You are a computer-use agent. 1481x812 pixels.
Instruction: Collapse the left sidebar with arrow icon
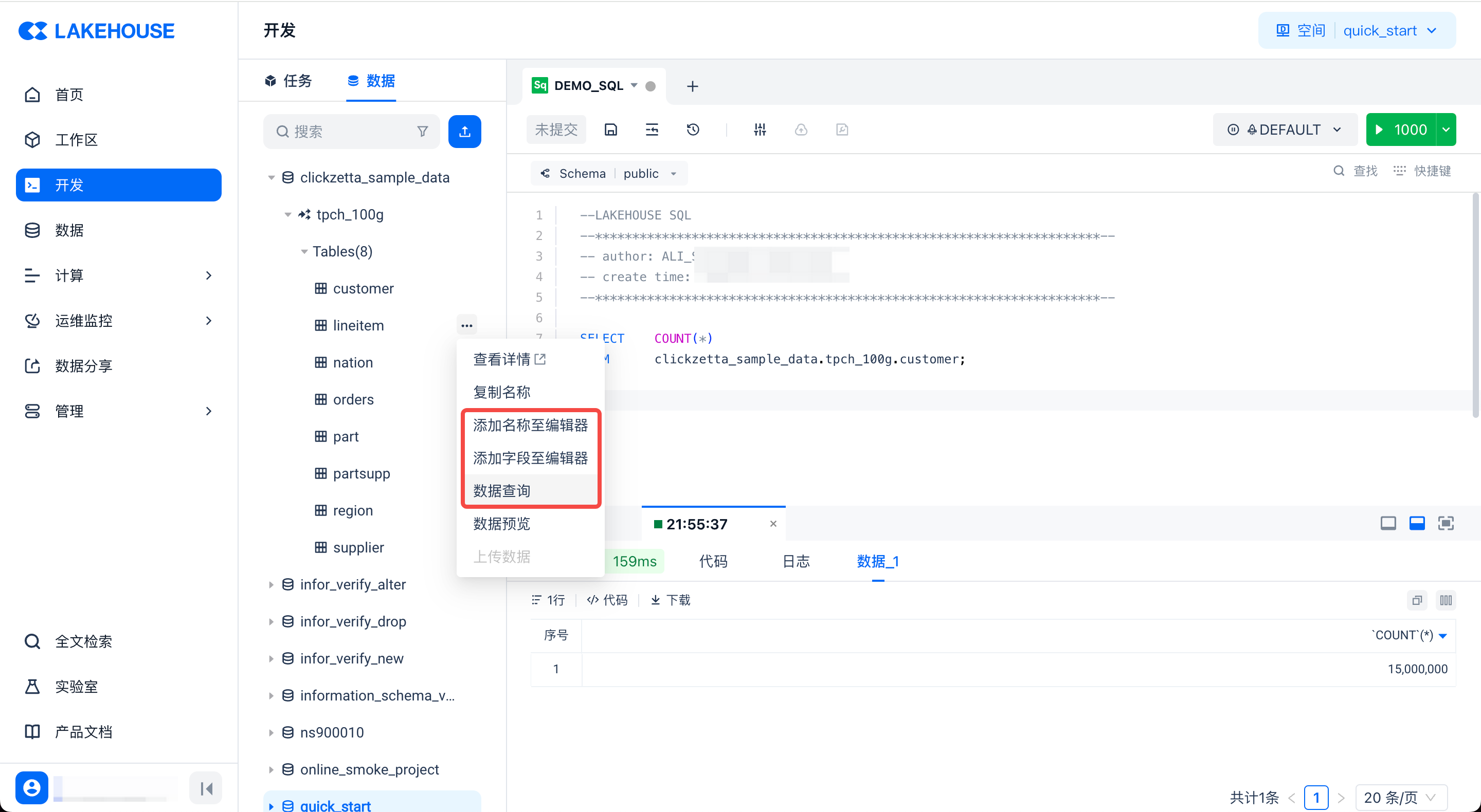pos(206,788)
